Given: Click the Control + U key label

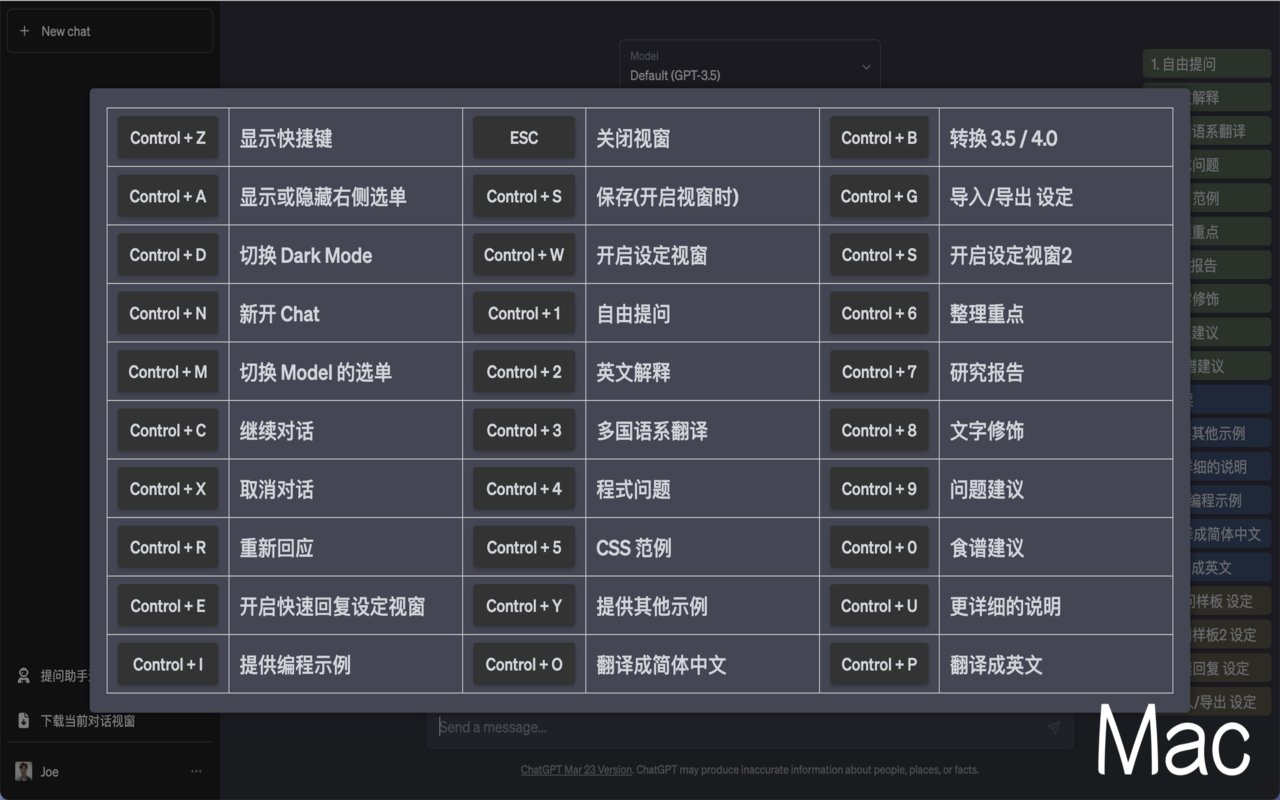Looking at the screenshot, I should (x=879, y=606).
